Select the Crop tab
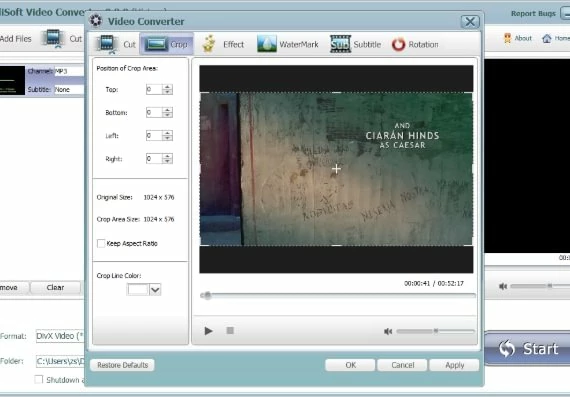Viewport: 570px width, 397px height. (166, 44)
